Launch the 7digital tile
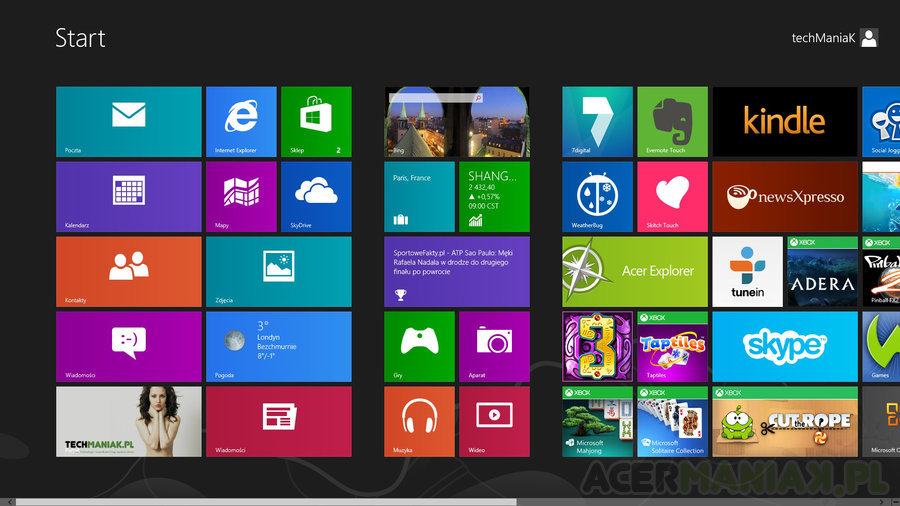Viewport: 900px width, 506px height. [x=598, y=122]
